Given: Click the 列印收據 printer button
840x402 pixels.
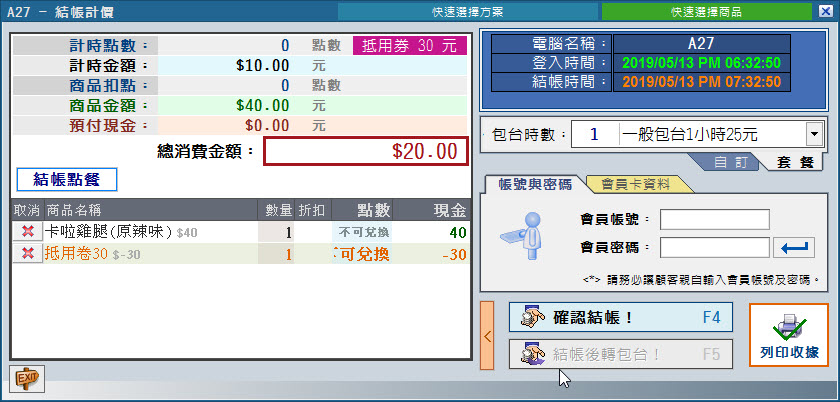Looking at the screenshot, I should point(789,335).
